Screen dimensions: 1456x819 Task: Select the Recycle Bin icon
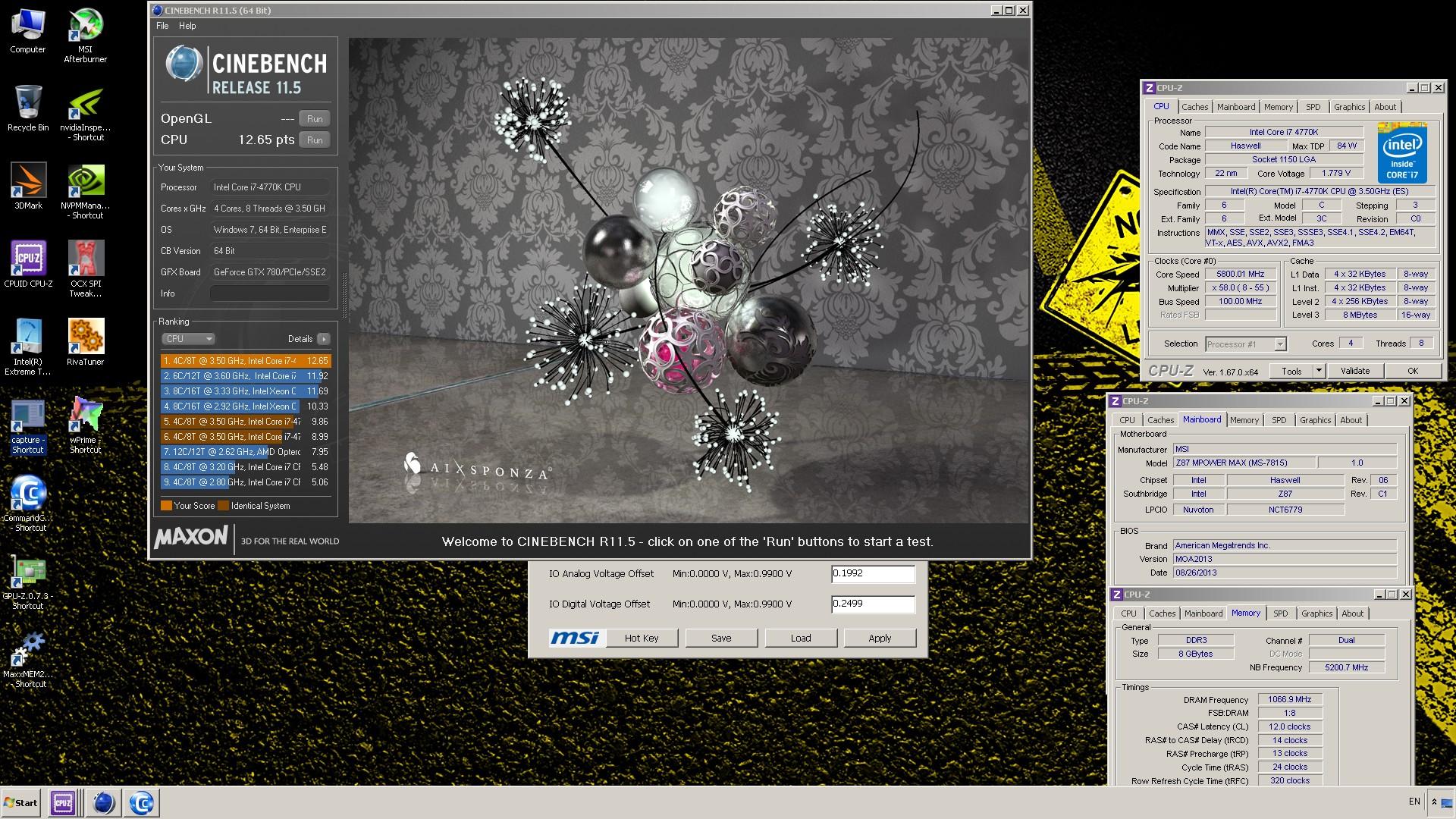pos(28,108)
